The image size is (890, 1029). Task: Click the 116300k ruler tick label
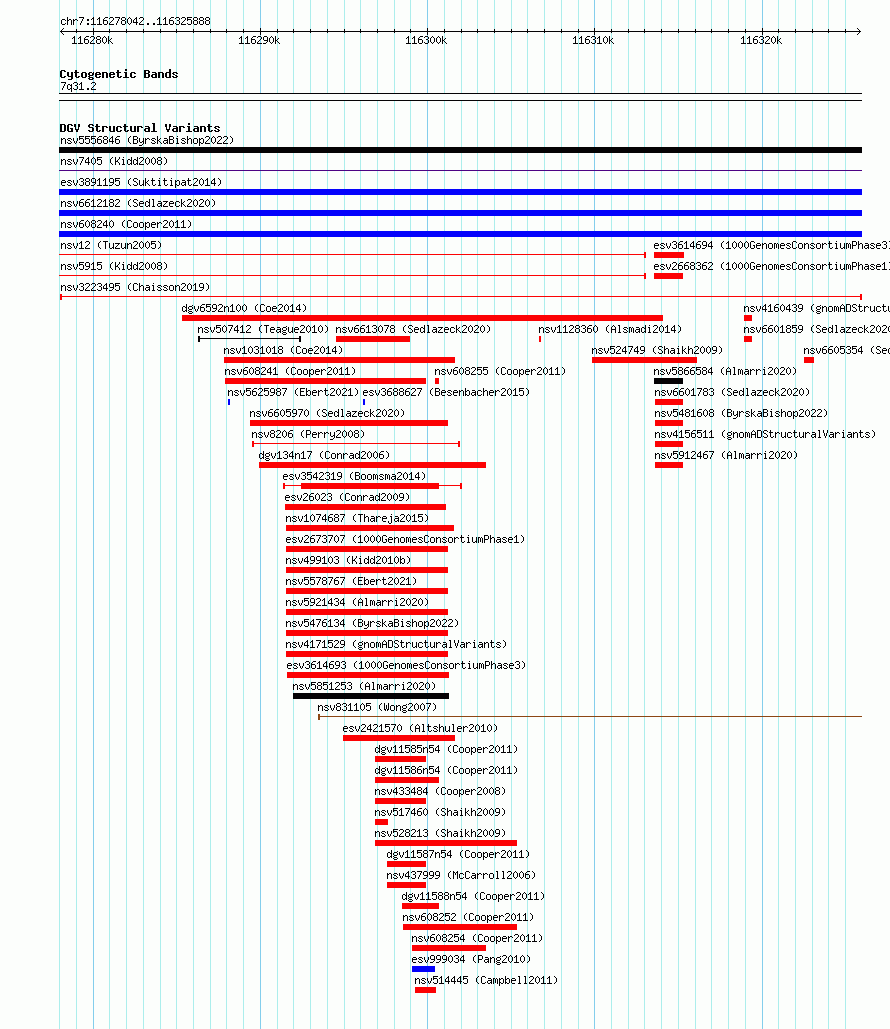point(426,41)
